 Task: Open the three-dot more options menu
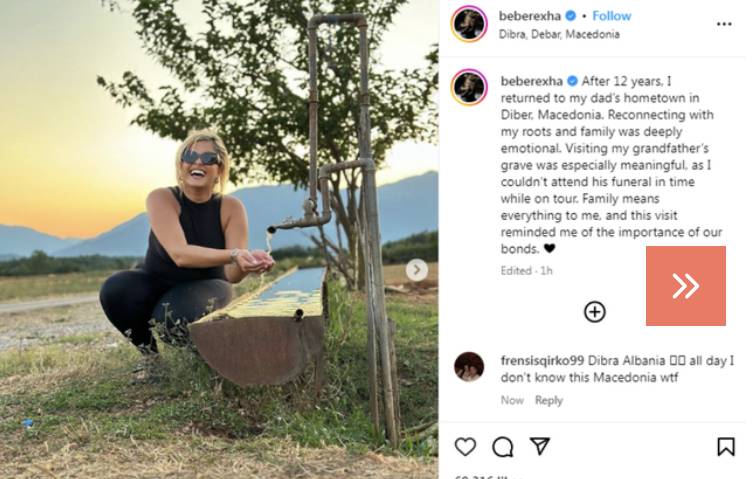(x=724, y=24)
